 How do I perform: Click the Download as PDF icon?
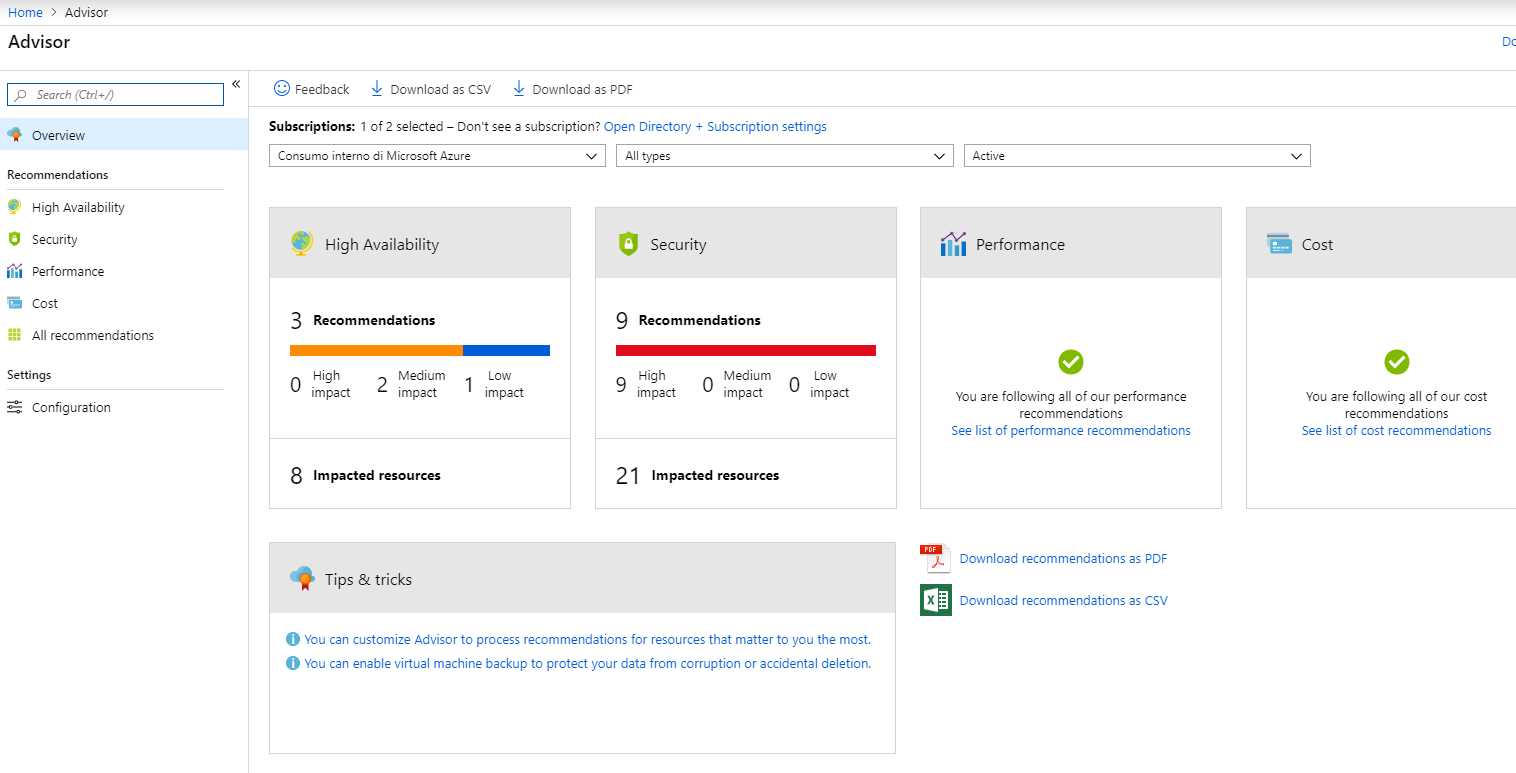(518, 89)
